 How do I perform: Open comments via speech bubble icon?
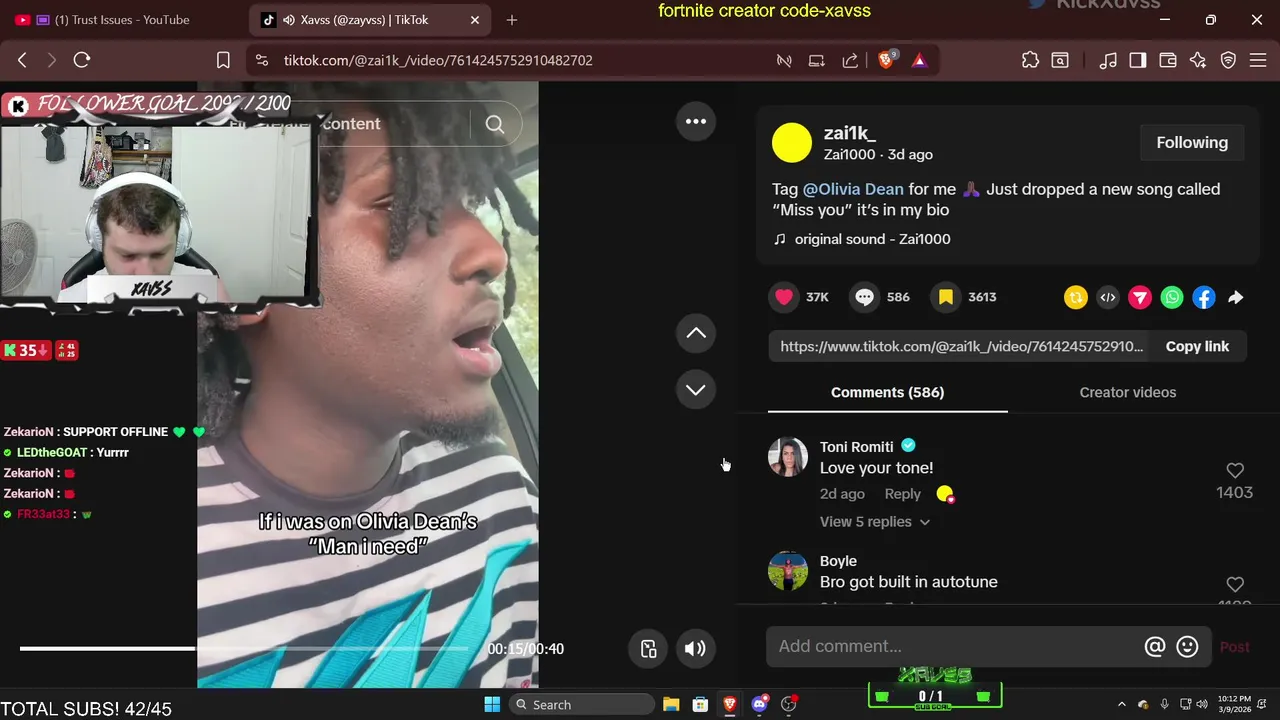tap(864, 297)
